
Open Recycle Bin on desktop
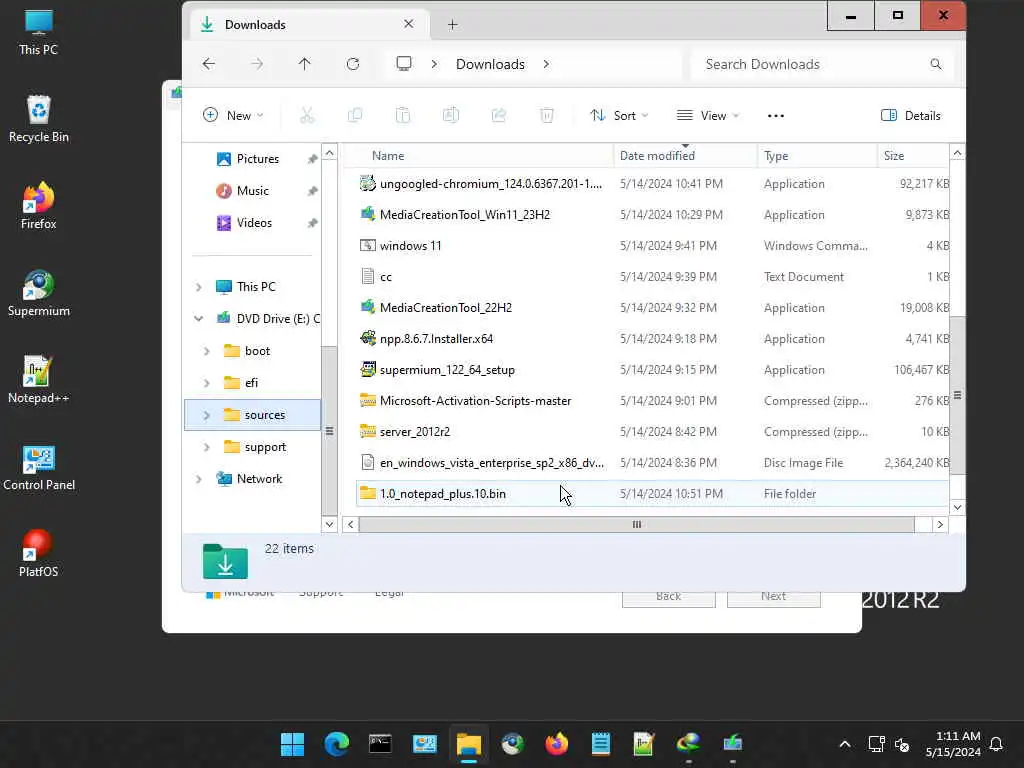point(39,120)
